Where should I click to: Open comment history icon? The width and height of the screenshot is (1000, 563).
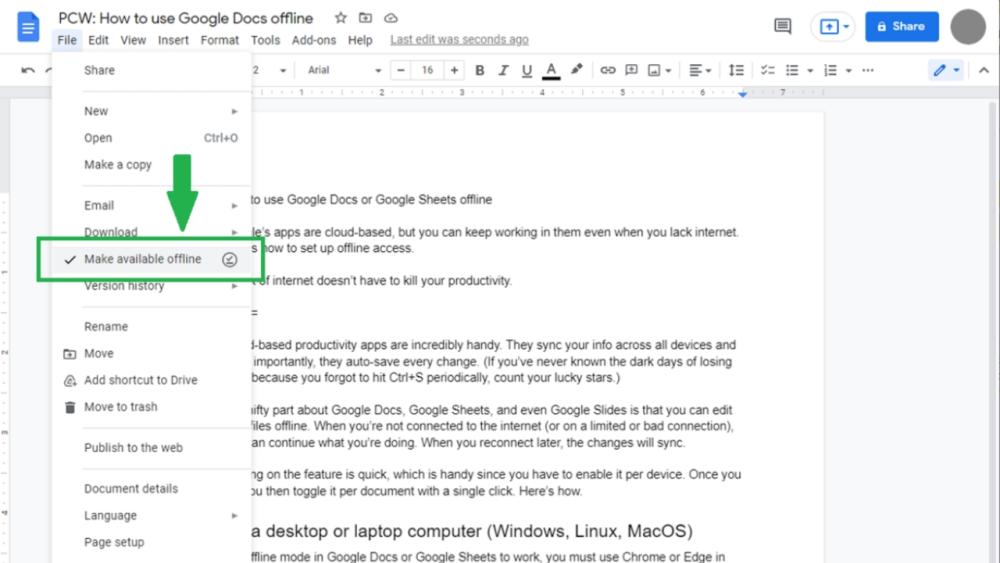coord(783,26)
